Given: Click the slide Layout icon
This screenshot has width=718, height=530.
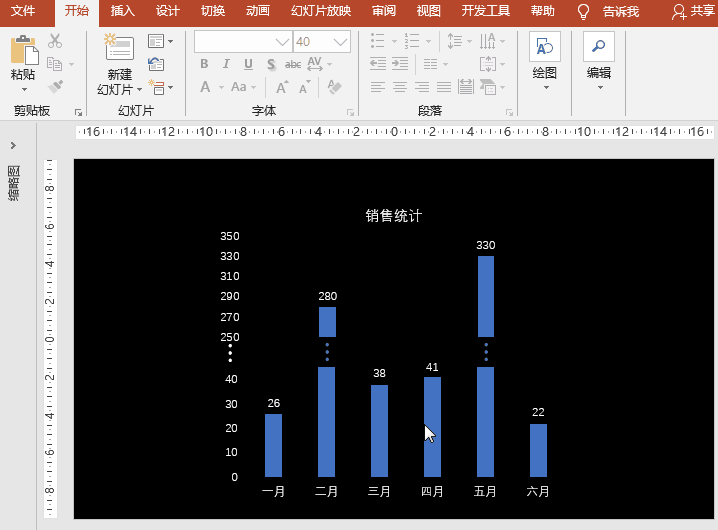Looking at the screenshot, I should pos(156,41).
